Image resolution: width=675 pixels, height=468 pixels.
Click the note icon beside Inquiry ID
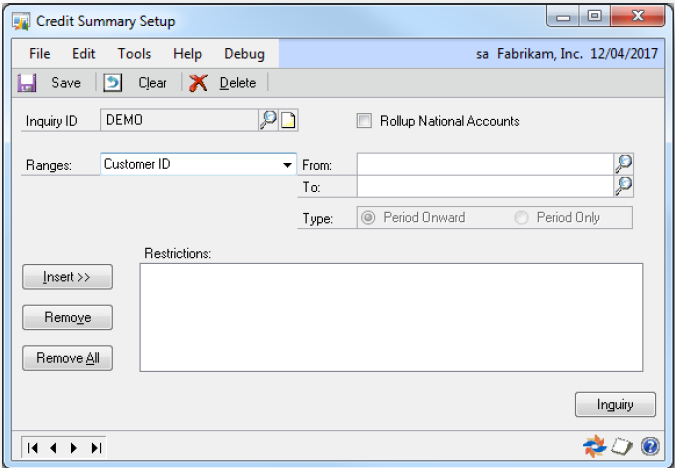[289, 121]
